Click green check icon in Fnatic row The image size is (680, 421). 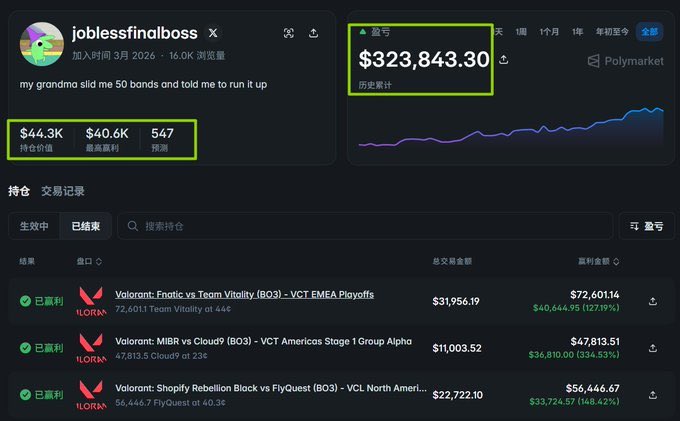[25, 301]
